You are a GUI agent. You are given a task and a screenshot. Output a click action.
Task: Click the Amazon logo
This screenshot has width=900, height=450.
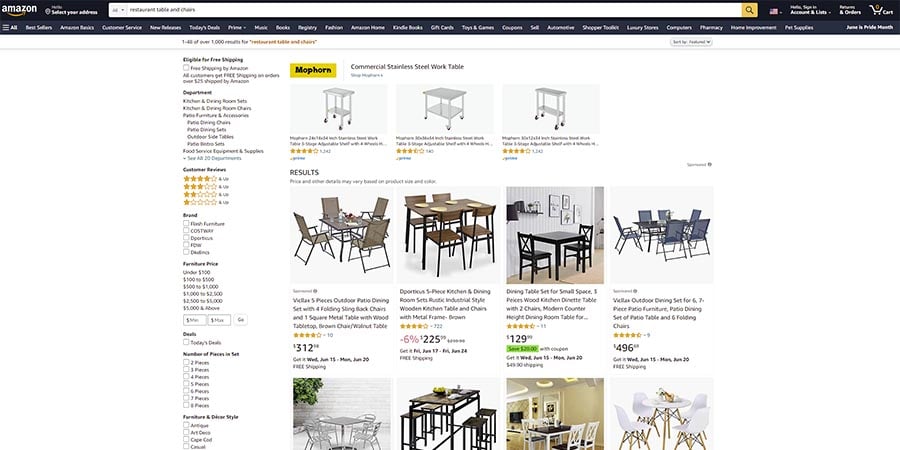pyautogui.click(x=18, y=10)
